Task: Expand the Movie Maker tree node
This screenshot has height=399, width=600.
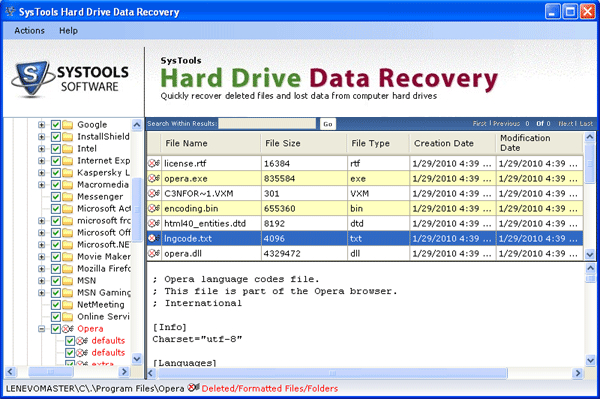Action: 42,257
